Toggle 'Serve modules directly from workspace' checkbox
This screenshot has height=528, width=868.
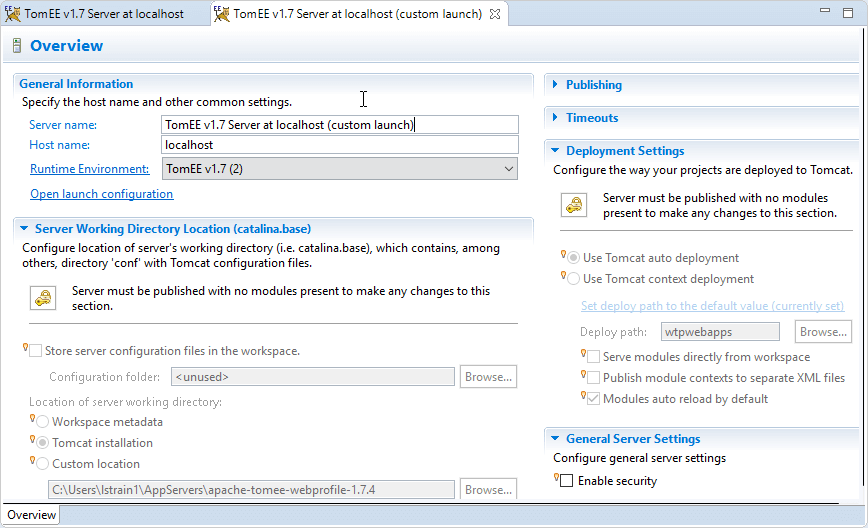[593, 357]
